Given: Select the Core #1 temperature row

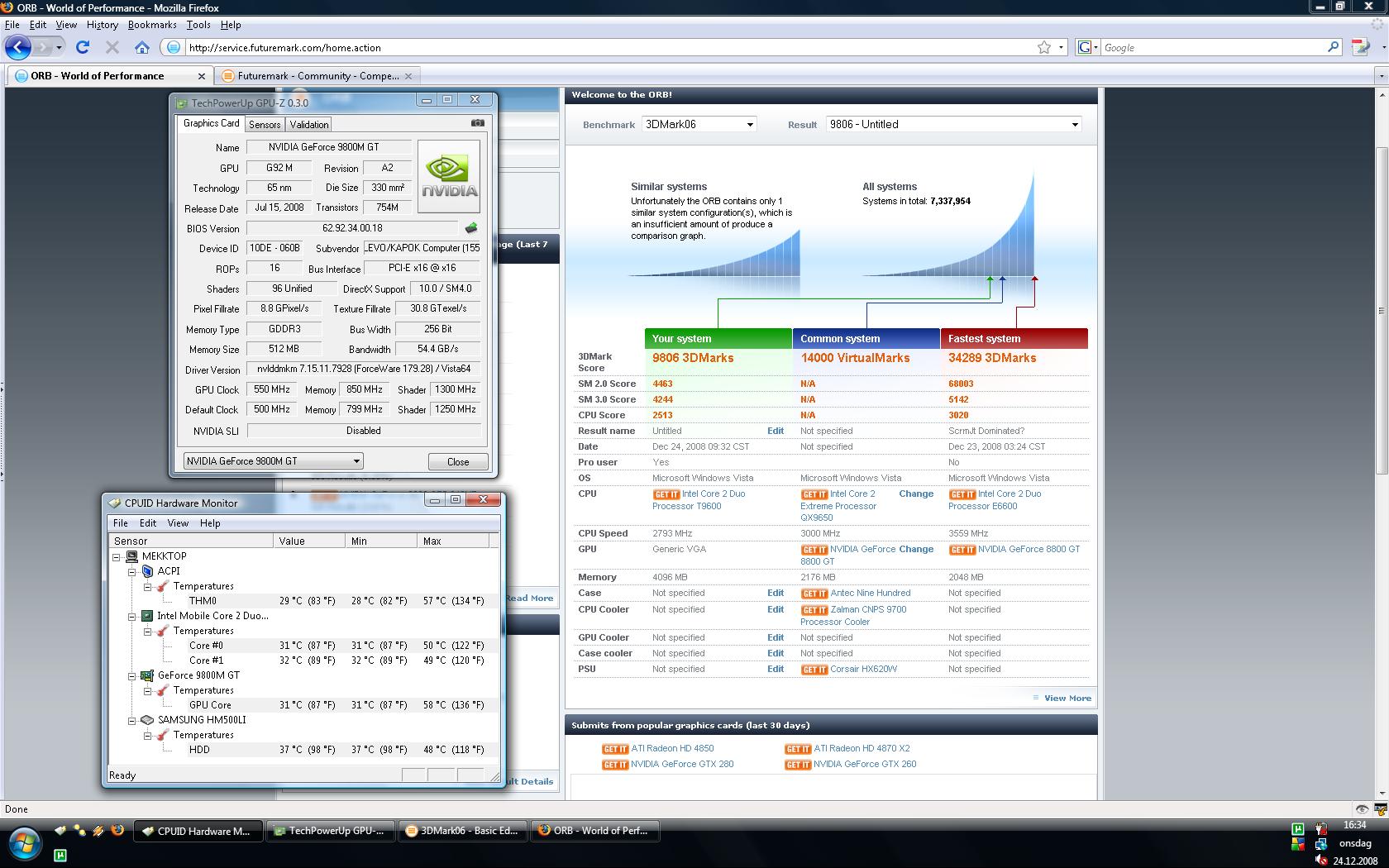Looking at the screenshot, I should pyautogui.click(x=304, y=661).
